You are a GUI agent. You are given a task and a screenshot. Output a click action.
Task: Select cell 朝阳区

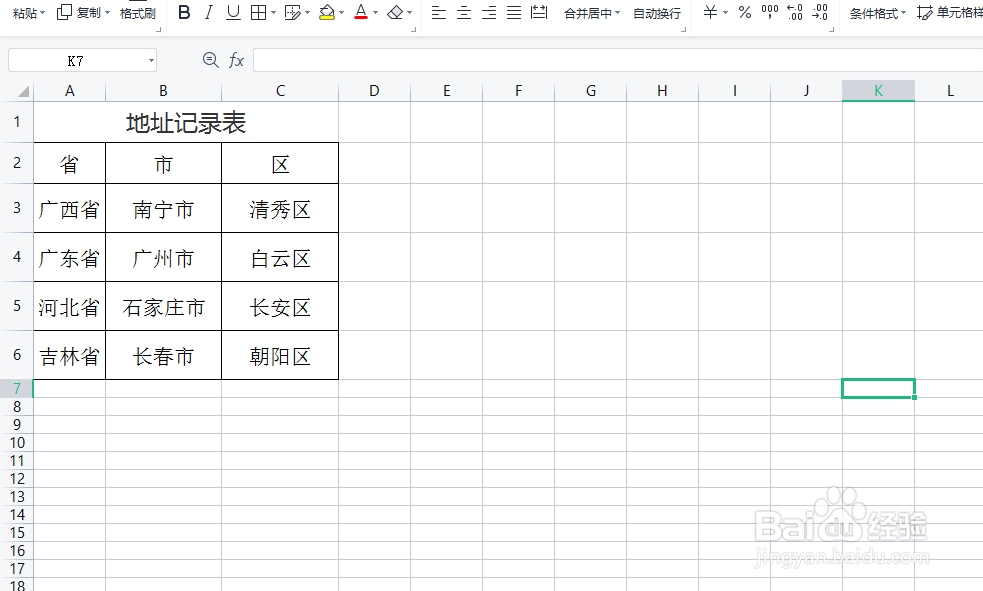[x=280, y=355]
